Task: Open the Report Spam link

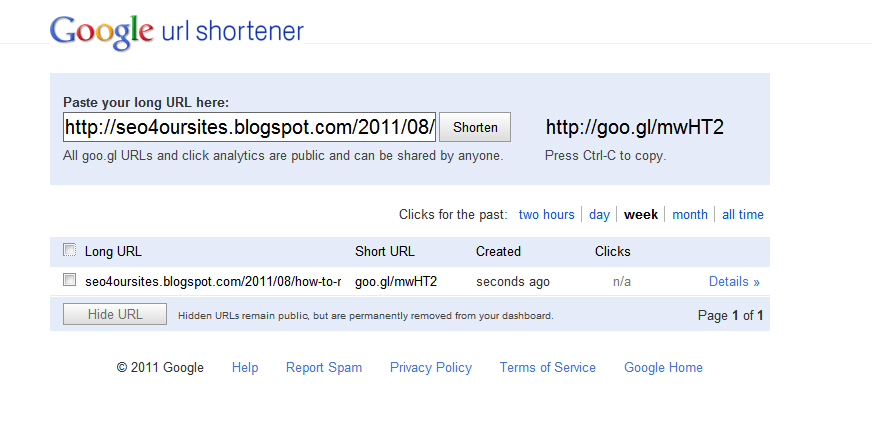Action: [324, 367]
